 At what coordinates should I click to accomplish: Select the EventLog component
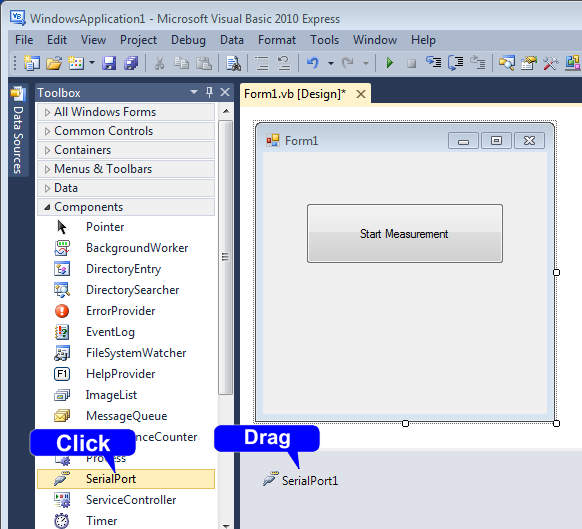click(x=126, y=332)
